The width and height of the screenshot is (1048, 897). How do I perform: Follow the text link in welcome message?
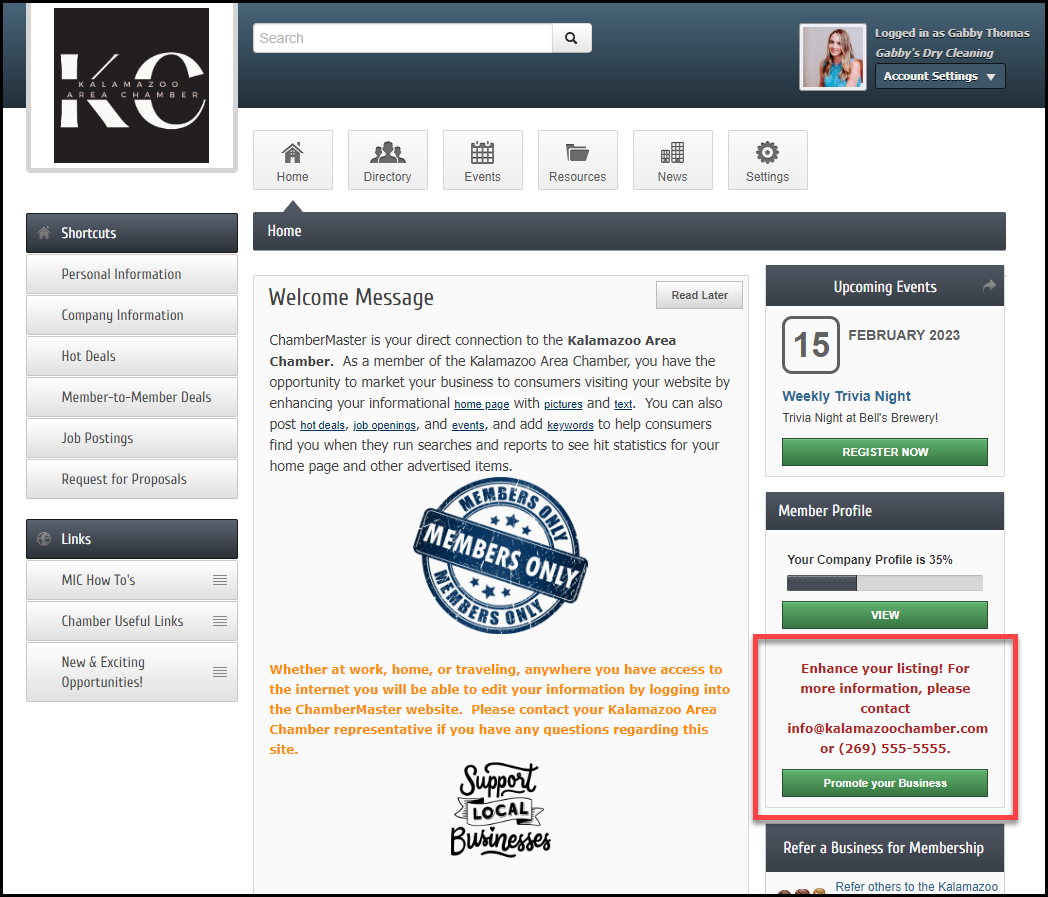(623, 404)
